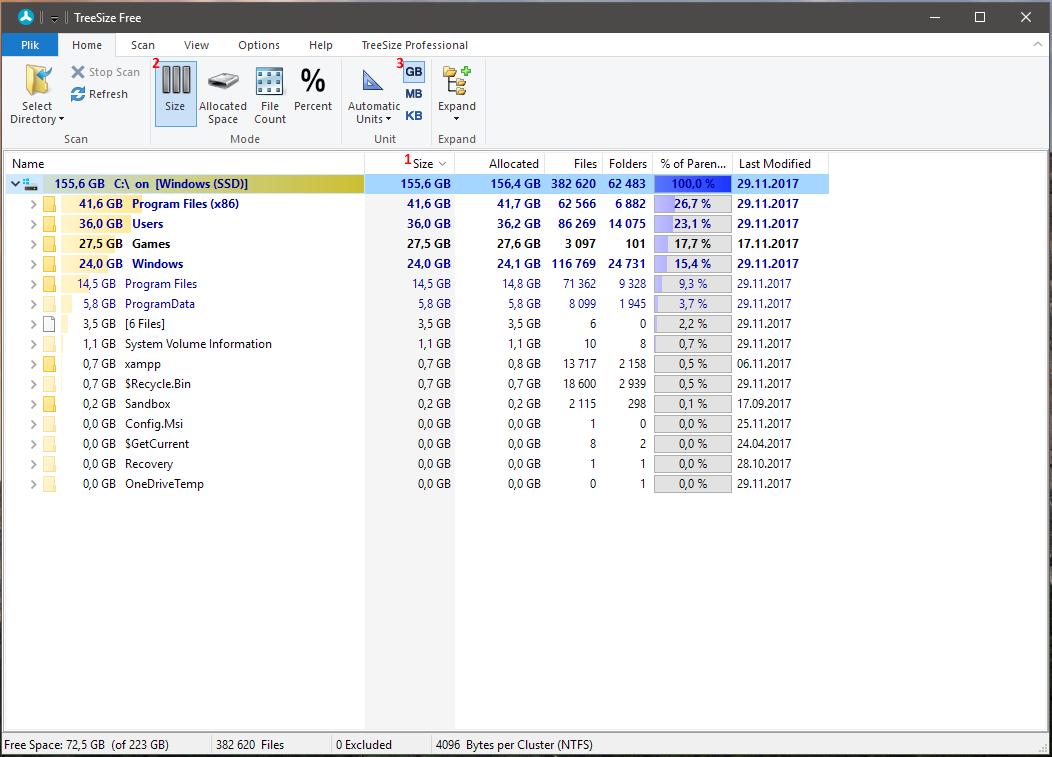The width and height of the screenshot is (1052, 757).
Task: Switch to Allocated Space mode
Action: click(223, 94)
